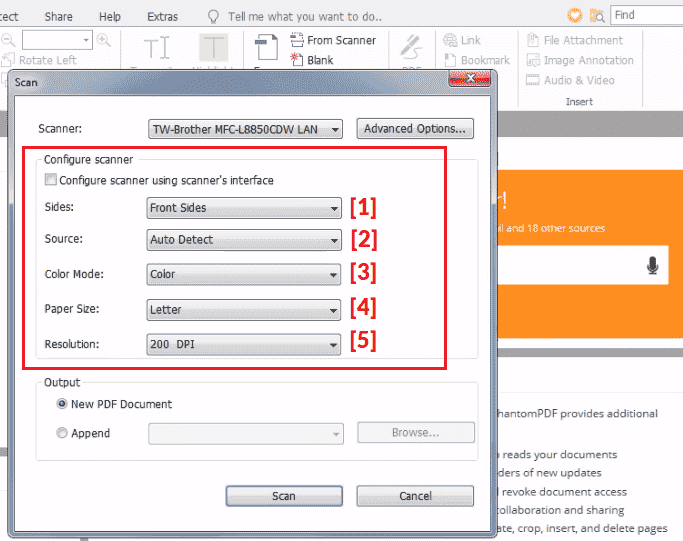Screen dimensions: 683x541
Task: Open the Source dropdown showing Auto Detect
Action: (x=244, y=240)
